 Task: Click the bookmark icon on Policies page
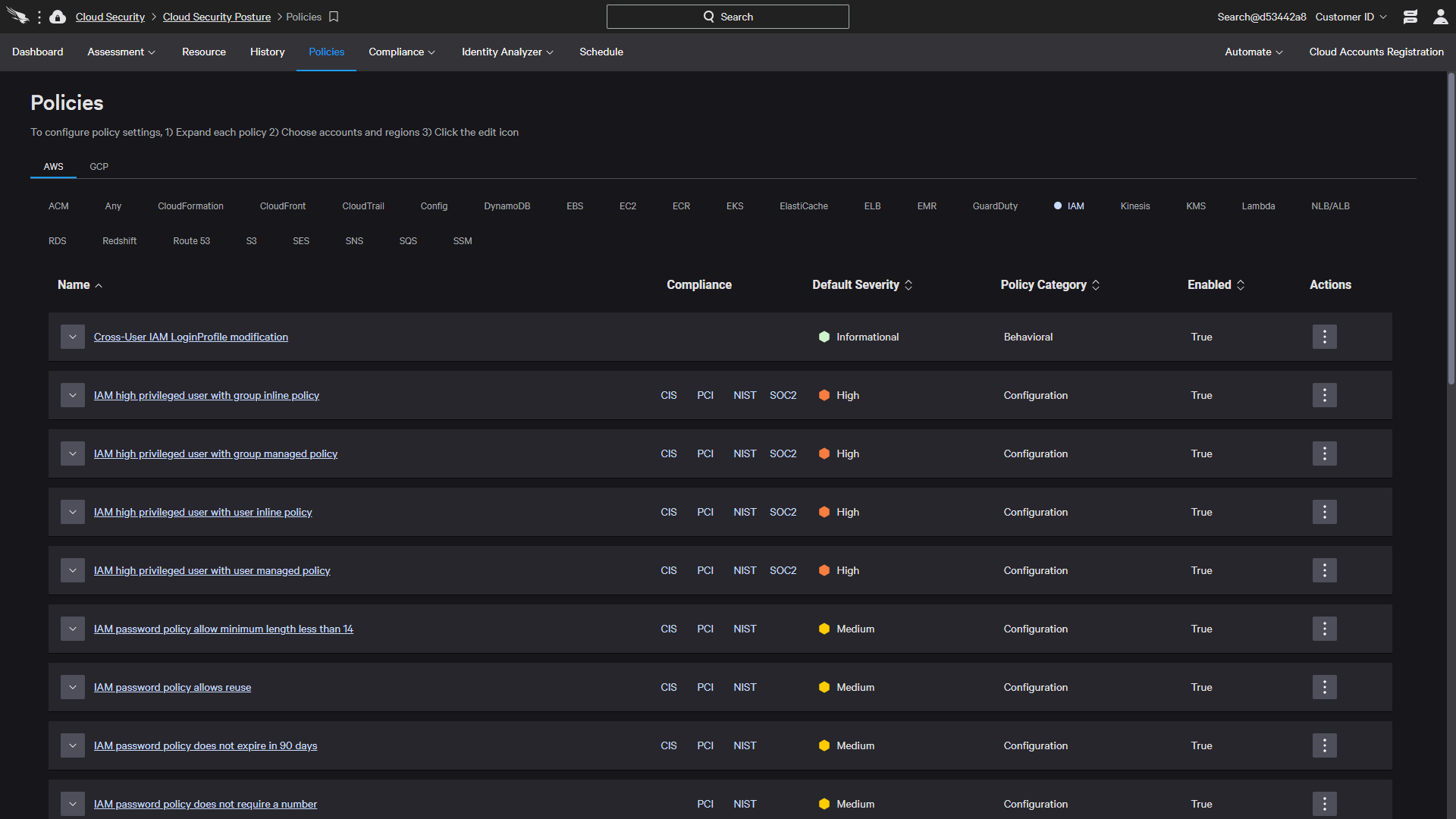click(334, 17)
